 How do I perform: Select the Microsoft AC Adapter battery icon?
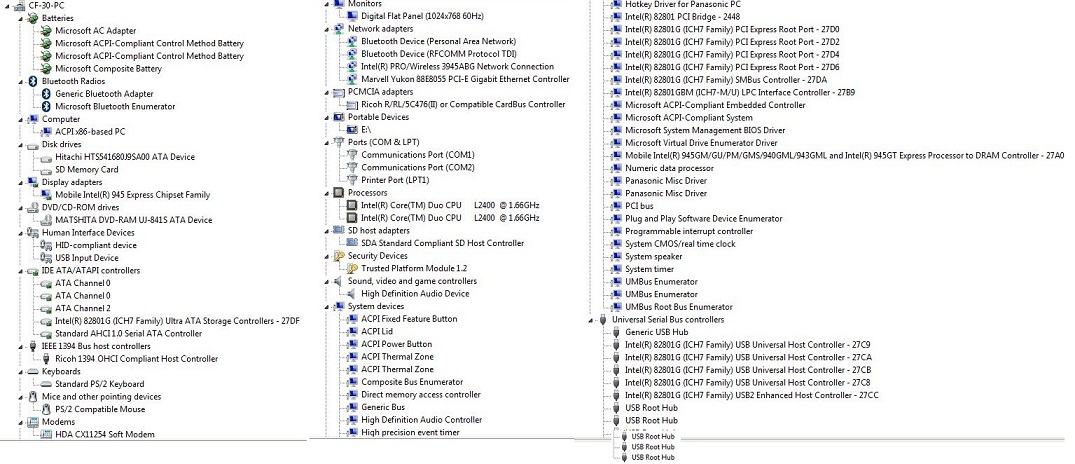(46, 31)
